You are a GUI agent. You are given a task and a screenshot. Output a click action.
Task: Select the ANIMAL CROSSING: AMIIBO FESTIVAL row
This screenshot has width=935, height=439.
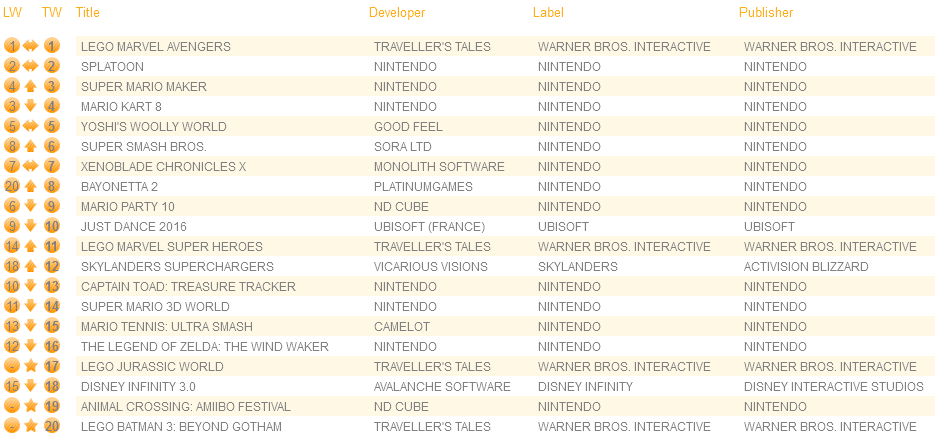click(505, 406)
